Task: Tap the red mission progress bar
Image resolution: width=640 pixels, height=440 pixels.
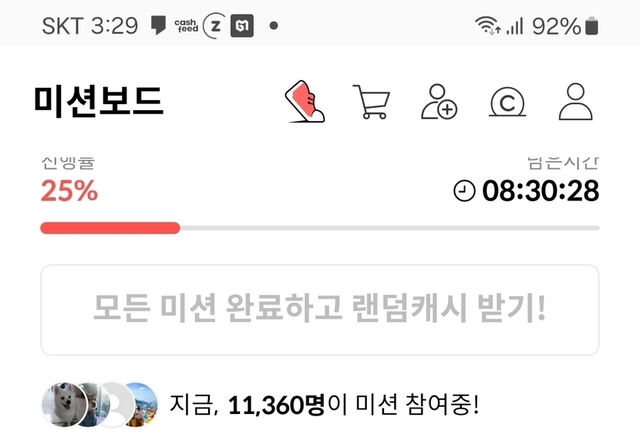Action: 110,228
